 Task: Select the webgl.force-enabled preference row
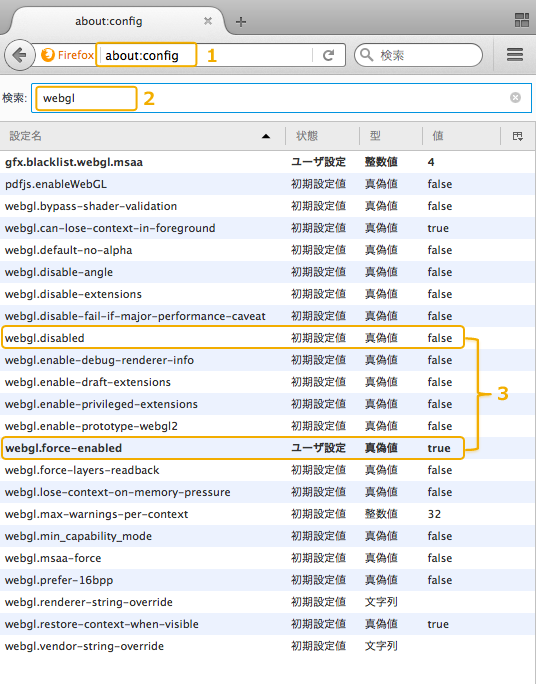click(x=232, y=448)
